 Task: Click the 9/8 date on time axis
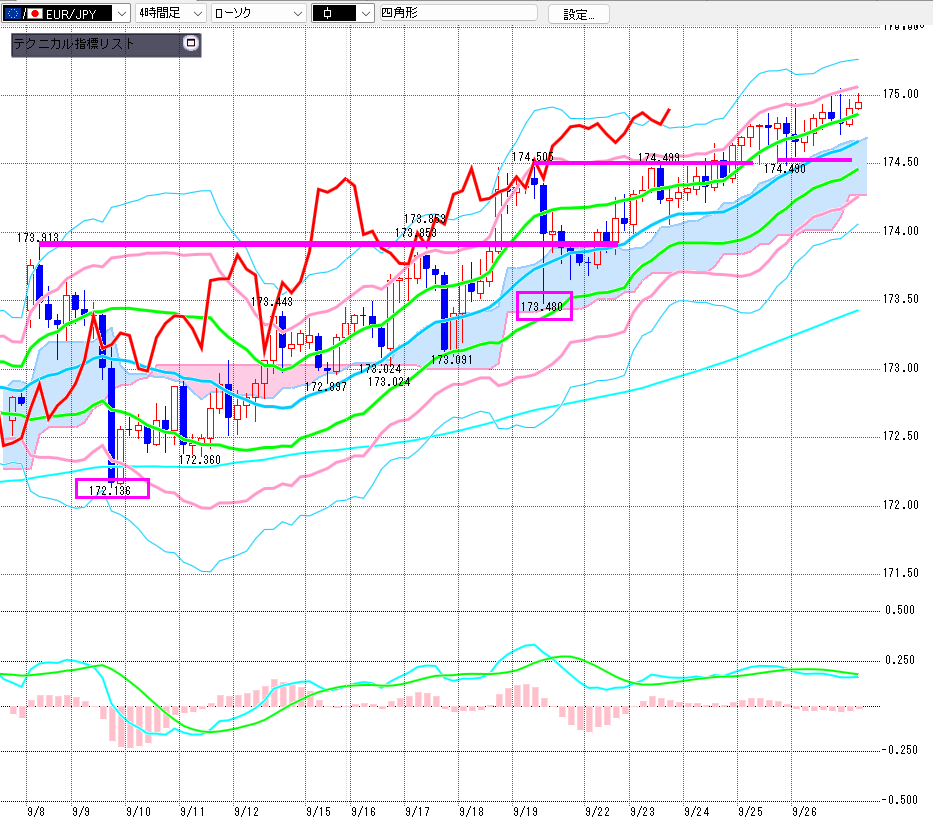click(36, 813)
